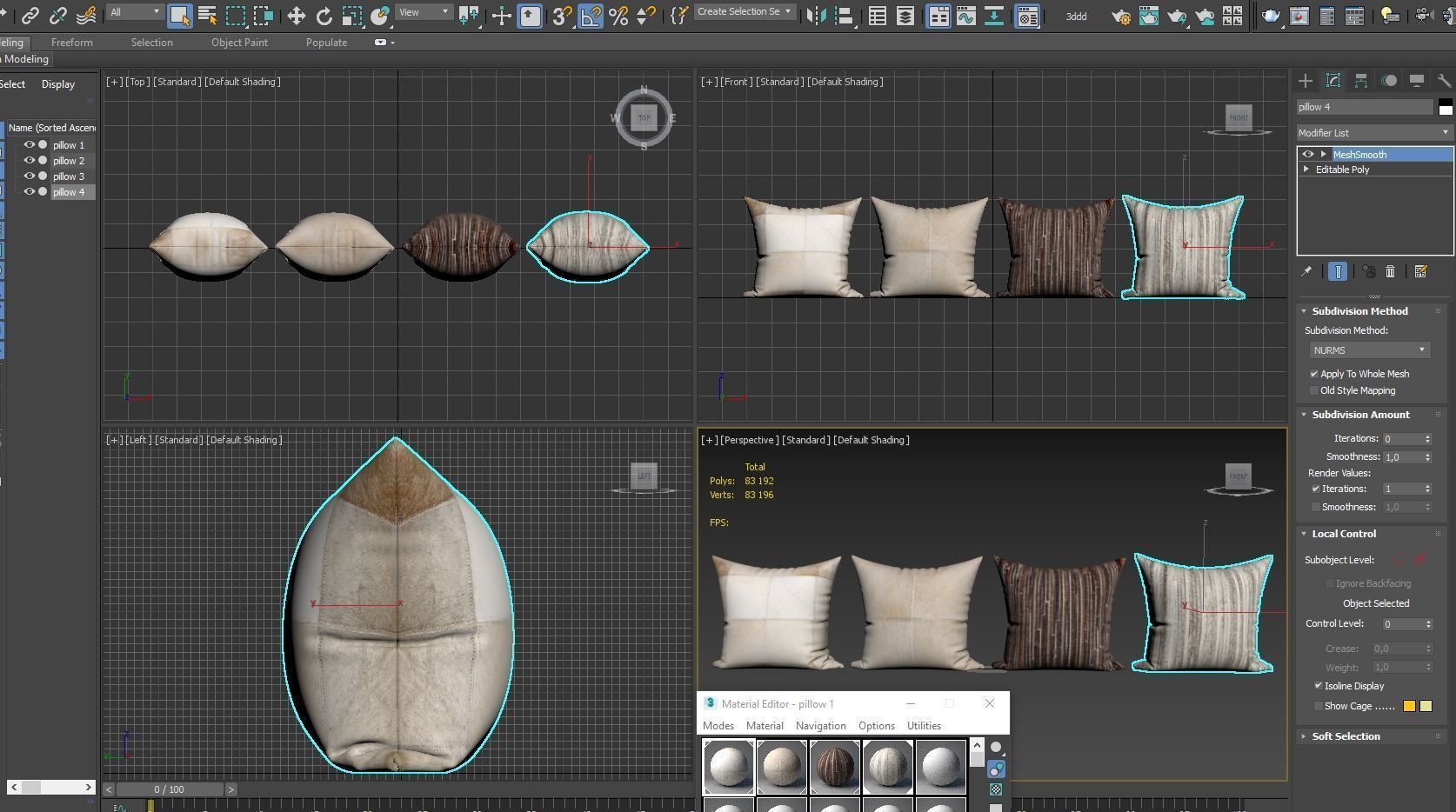Expand the Editable Poly stack entry
This screenshot has height=812, width=1456.
click(x=1306, y=170)
